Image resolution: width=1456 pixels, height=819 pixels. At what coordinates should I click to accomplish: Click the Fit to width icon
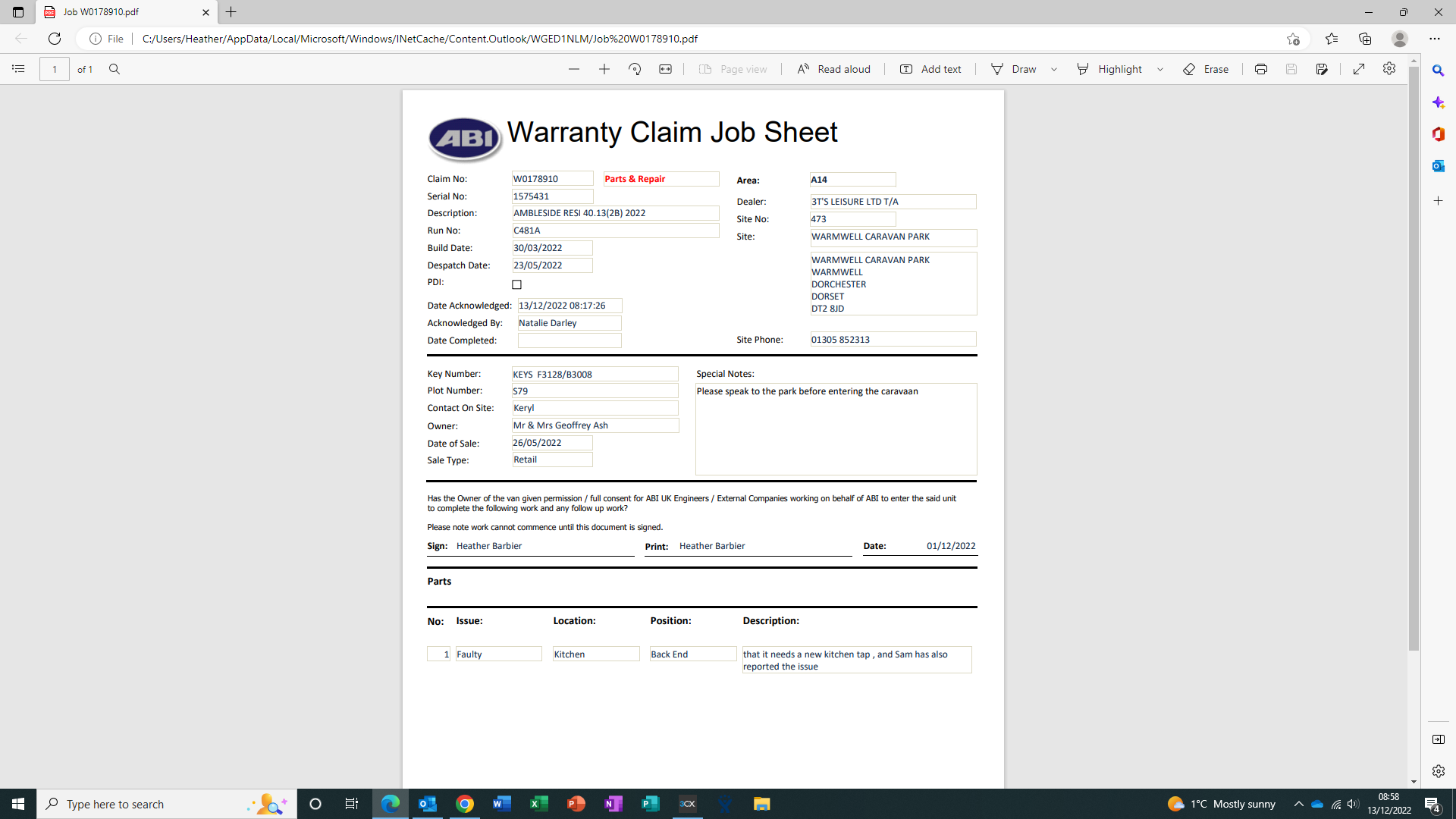(x=665, y=69)
